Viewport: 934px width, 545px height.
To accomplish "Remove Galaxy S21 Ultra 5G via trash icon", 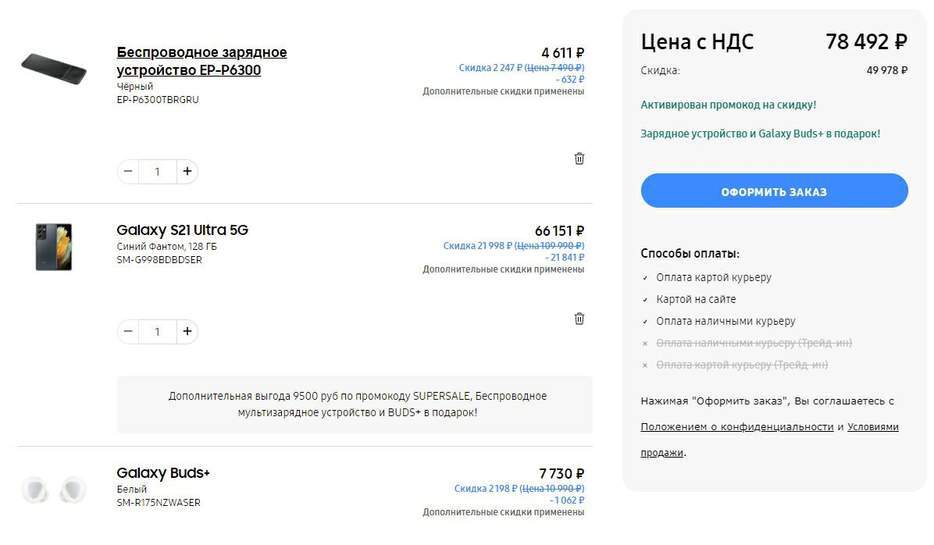I will 579,318.
